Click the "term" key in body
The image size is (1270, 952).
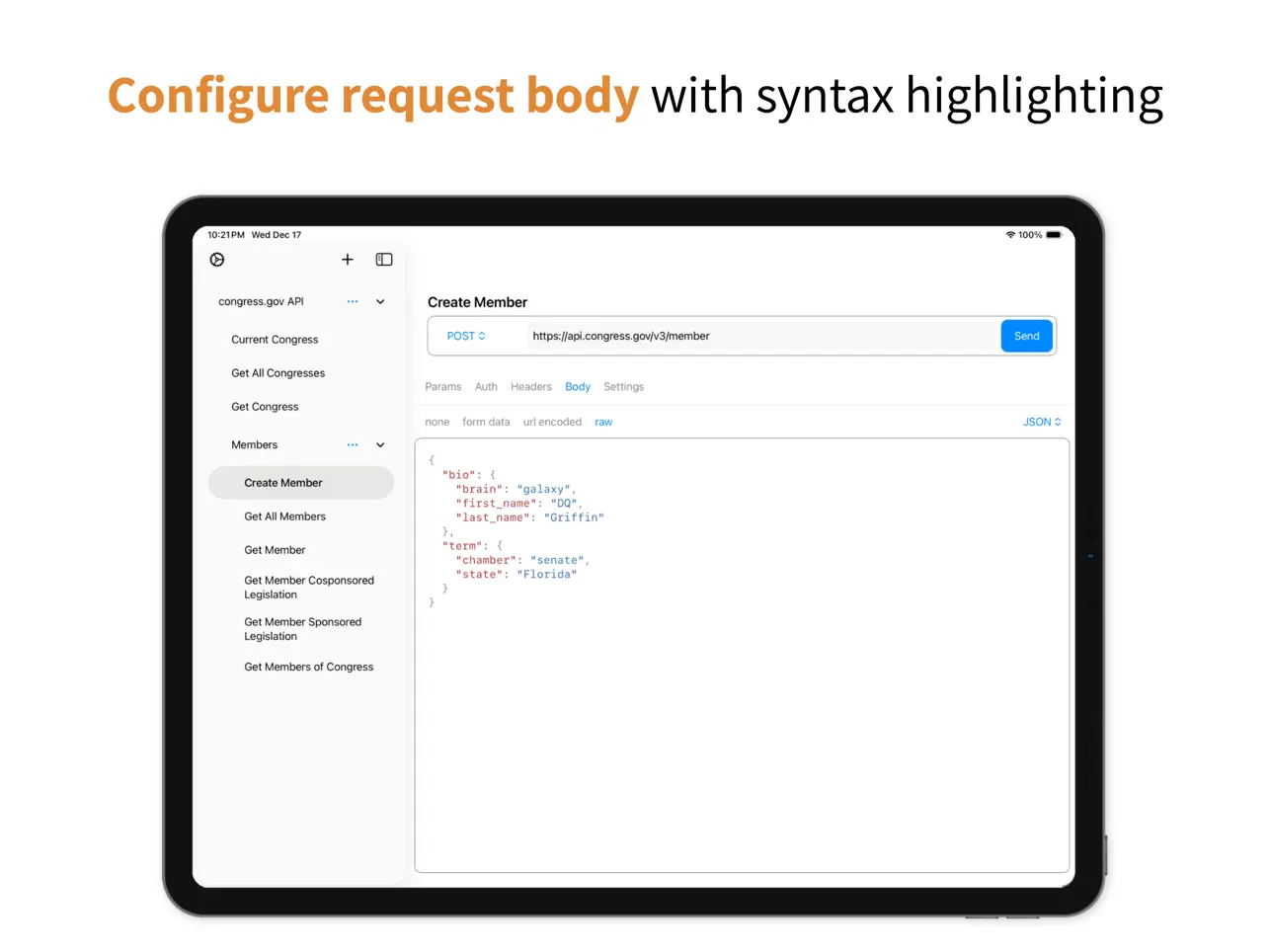click(462, 546)
